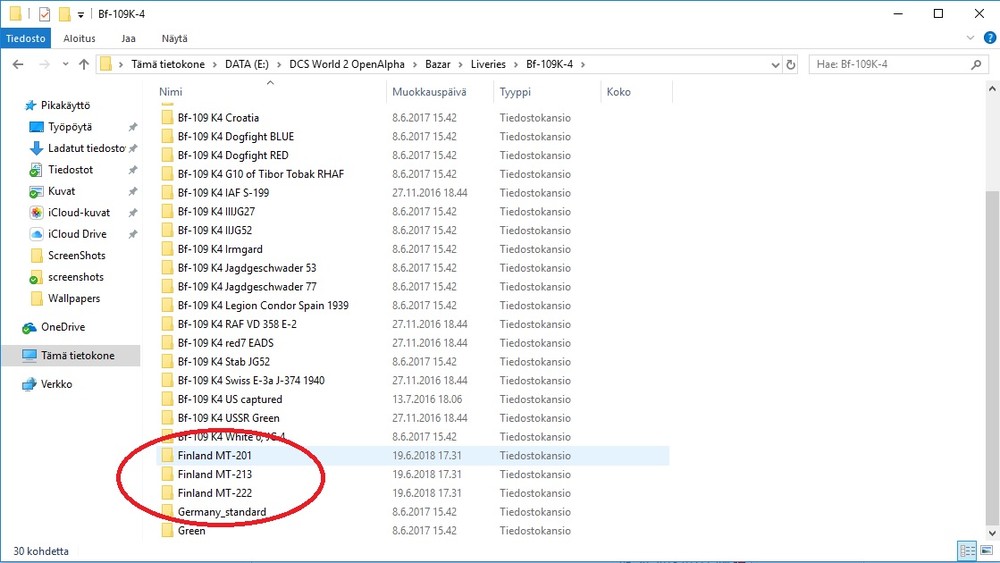The height and width of the screenshot is (563, 1000).
Task: Click the Germany_standard folder icon
Action: 167,511
